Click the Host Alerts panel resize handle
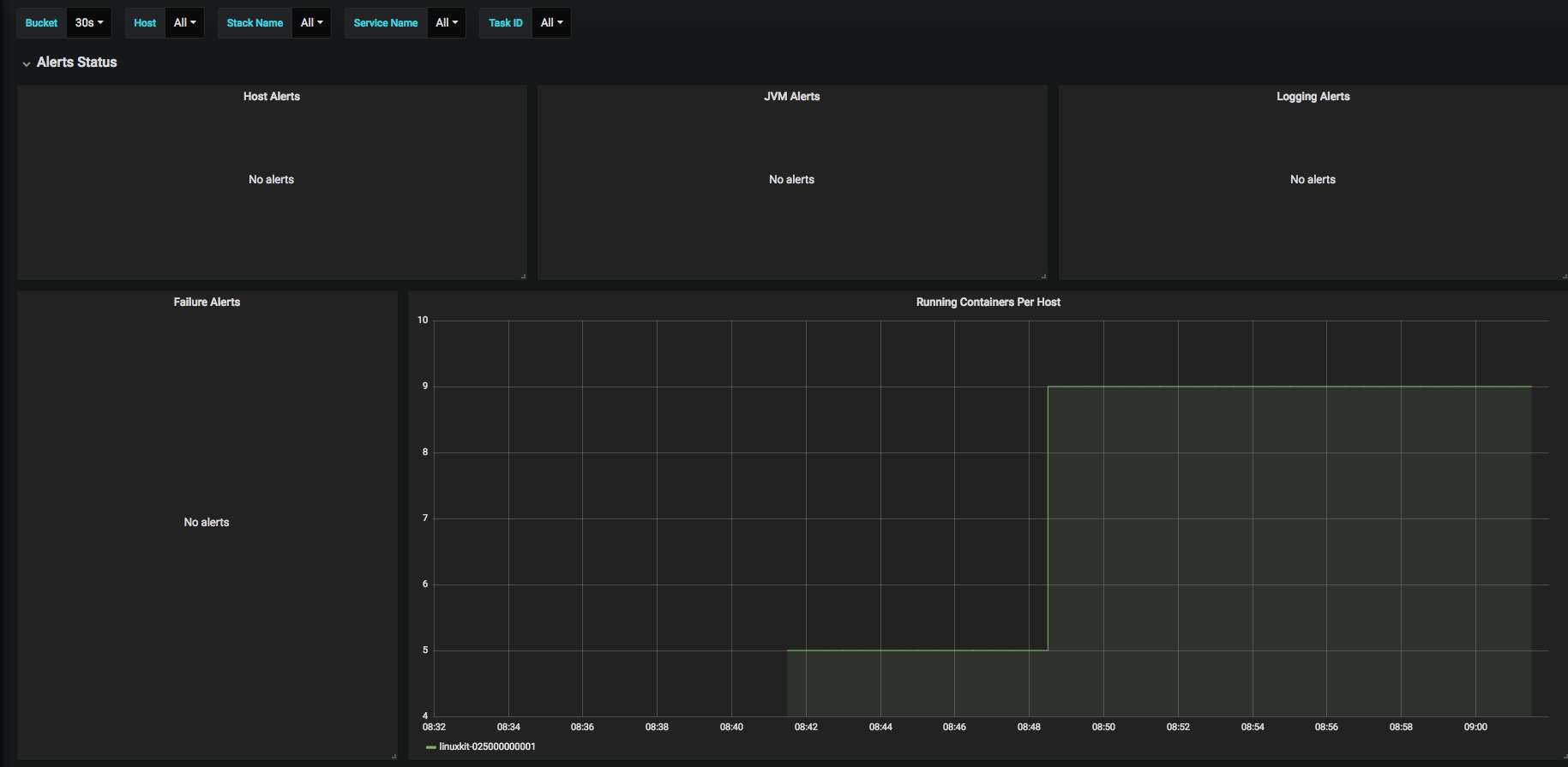The width and height of the screenshot is (1568, 767). coord(523,276)
